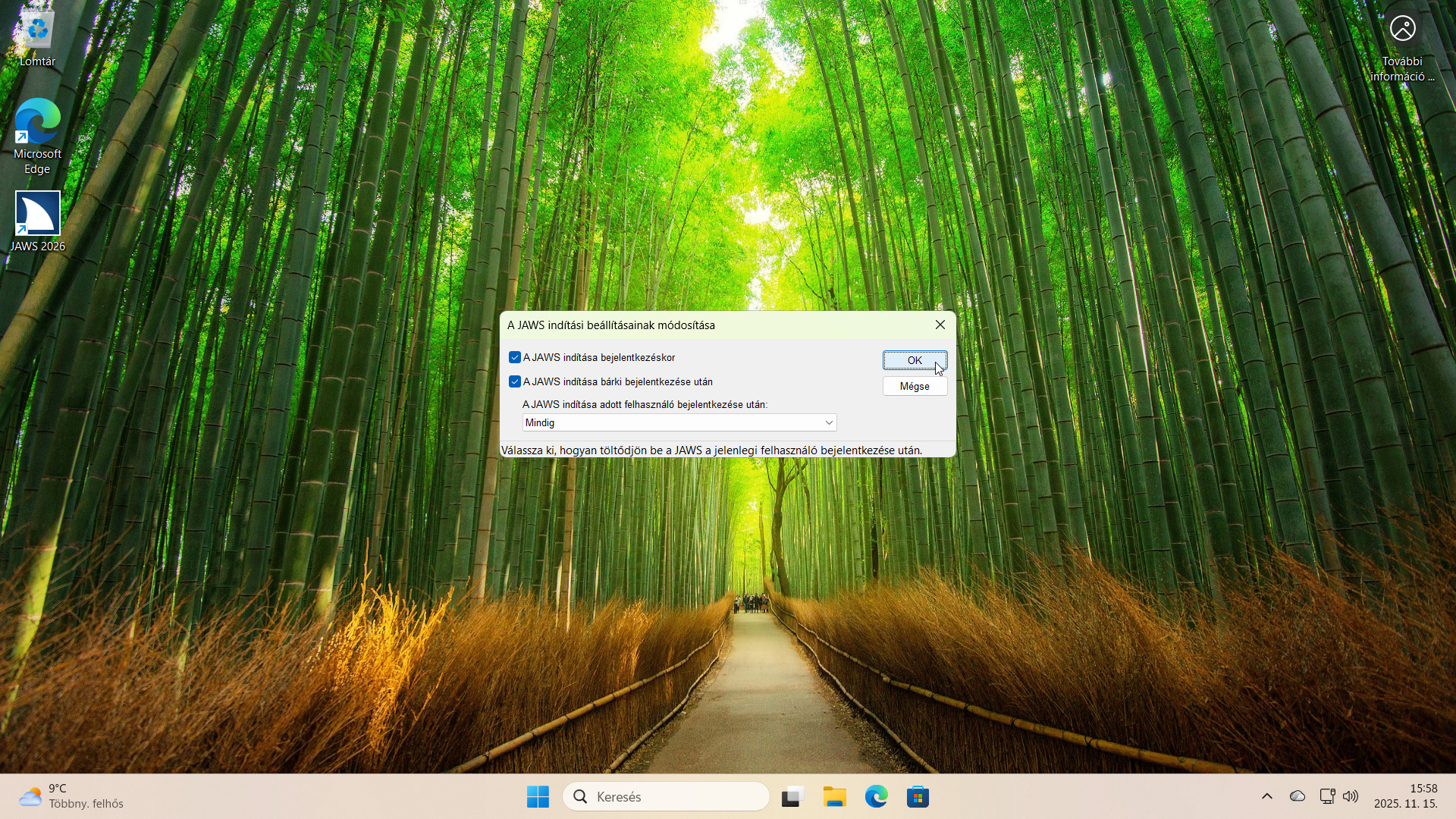The image size is (1456, 819).
Task: Show hidden icons via tray chevron
Action: tap(1267, 796)
